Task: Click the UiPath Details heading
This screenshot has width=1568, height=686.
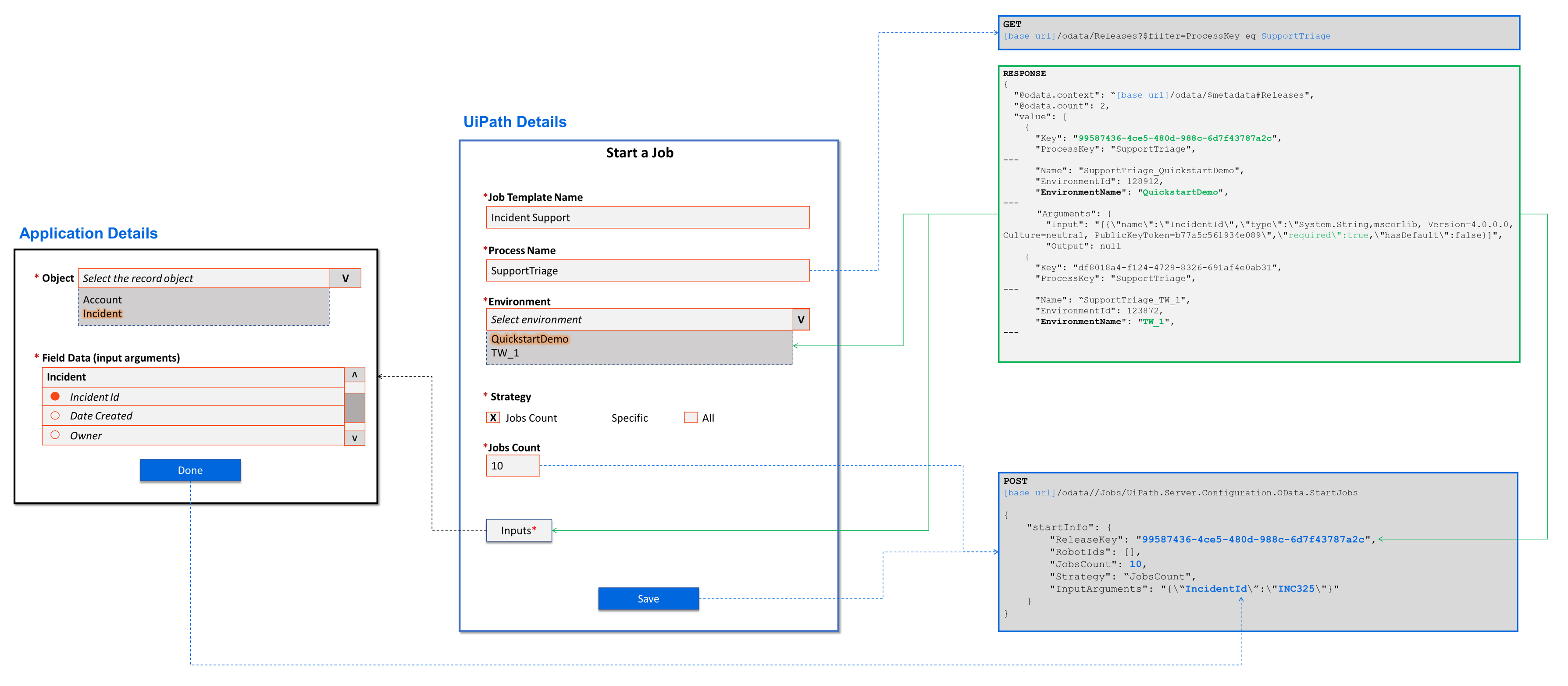Action: pos(515,122)
